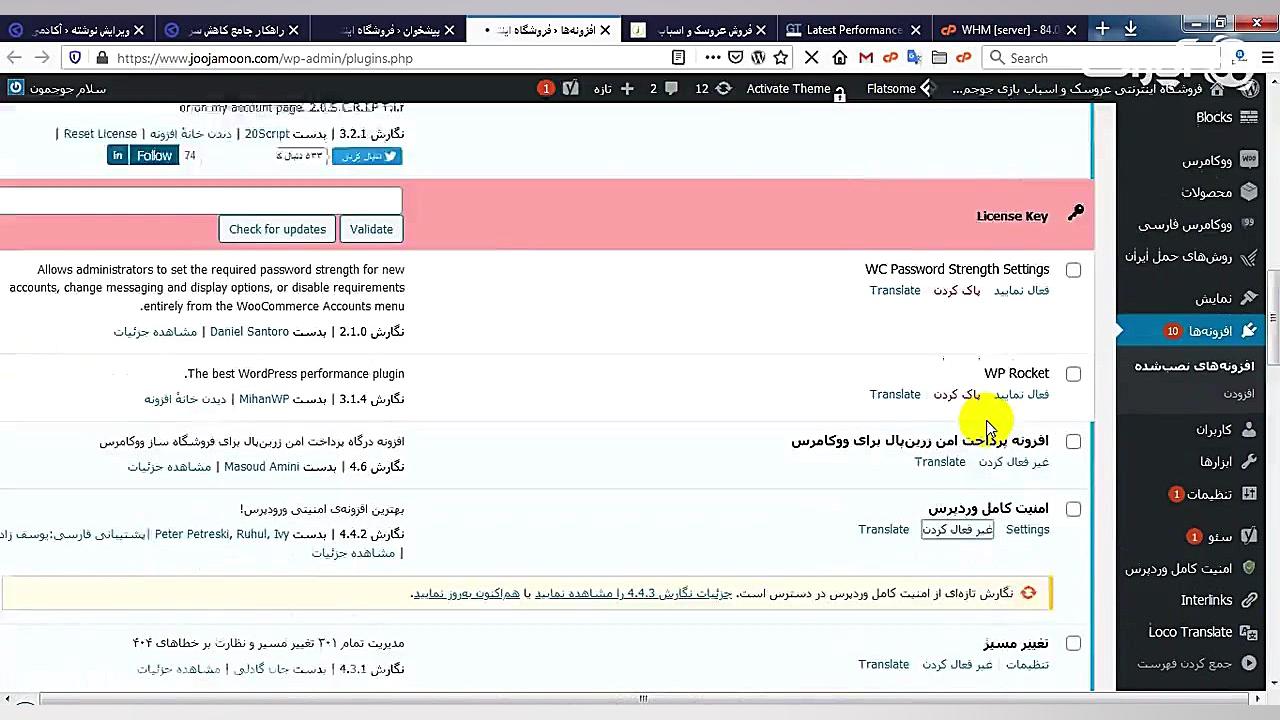Click the Check for updates button
Viewport: 1280px width, 720px height.
tap(277, 229)
